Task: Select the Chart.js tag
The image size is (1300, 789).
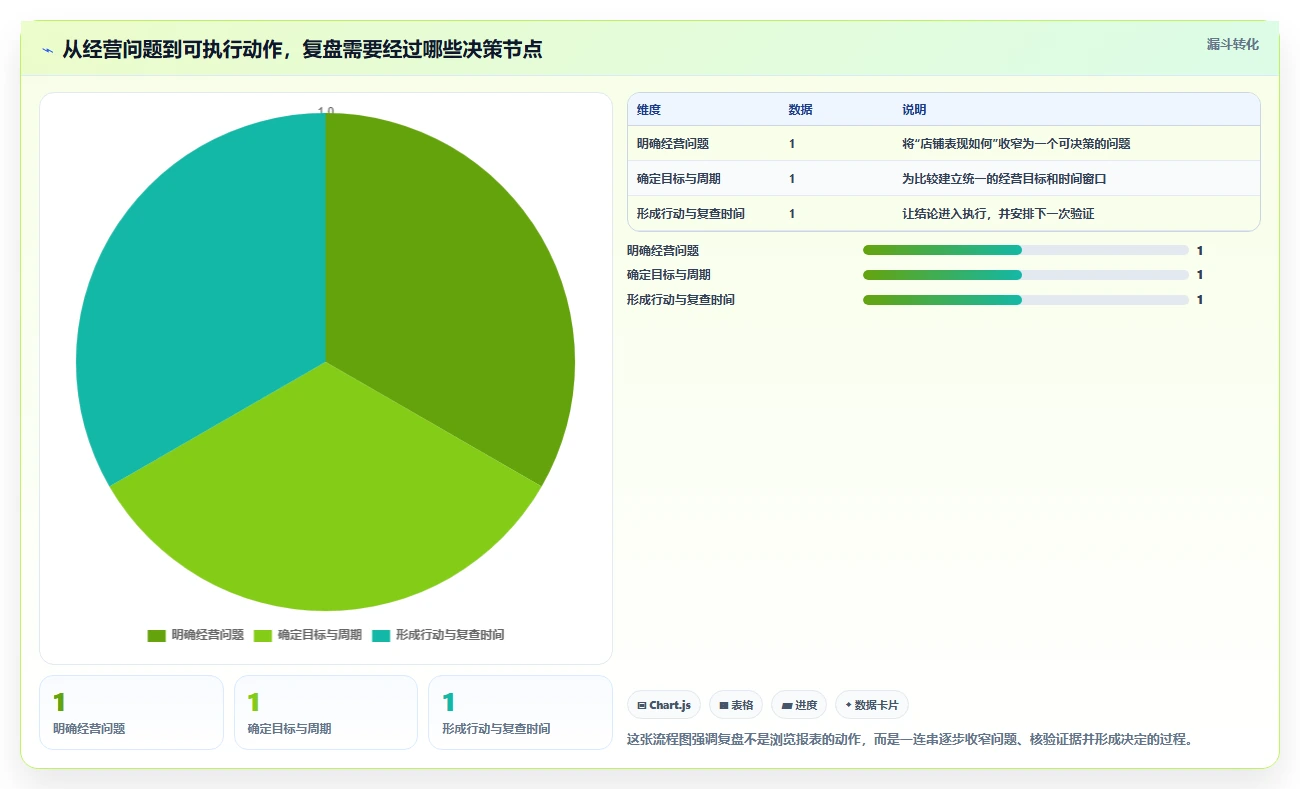Action: point(664,705)
